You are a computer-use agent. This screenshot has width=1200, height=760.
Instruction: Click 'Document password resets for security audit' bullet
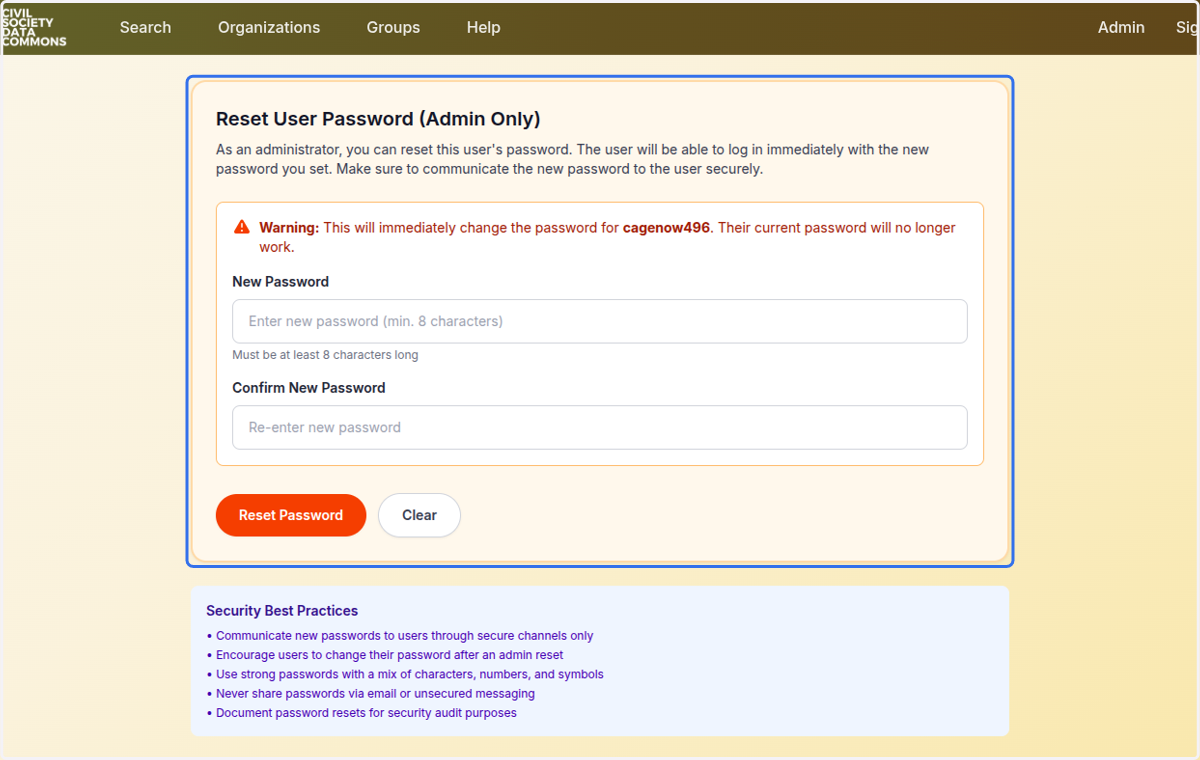(x=362, y=713)
